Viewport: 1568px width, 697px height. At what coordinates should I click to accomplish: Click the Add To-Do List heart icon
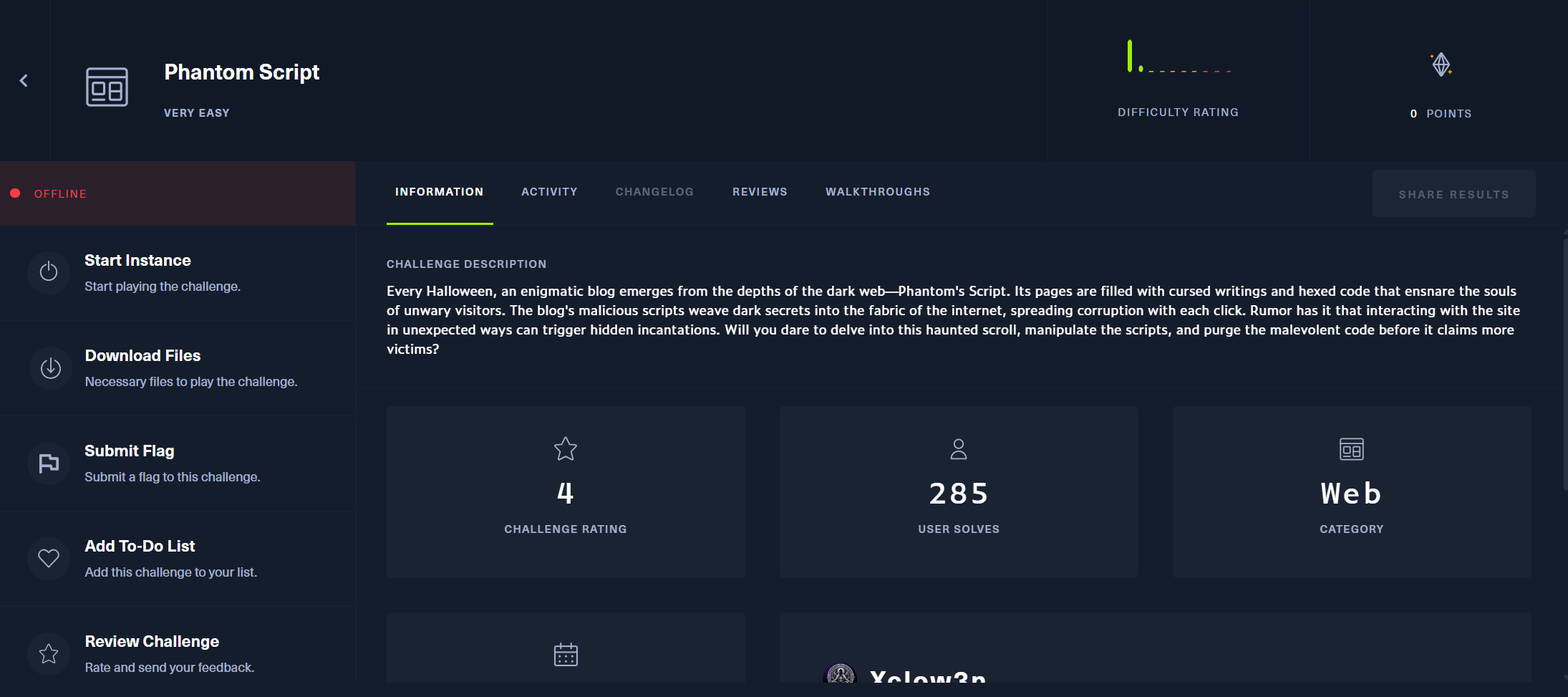[x=49, y=558]
